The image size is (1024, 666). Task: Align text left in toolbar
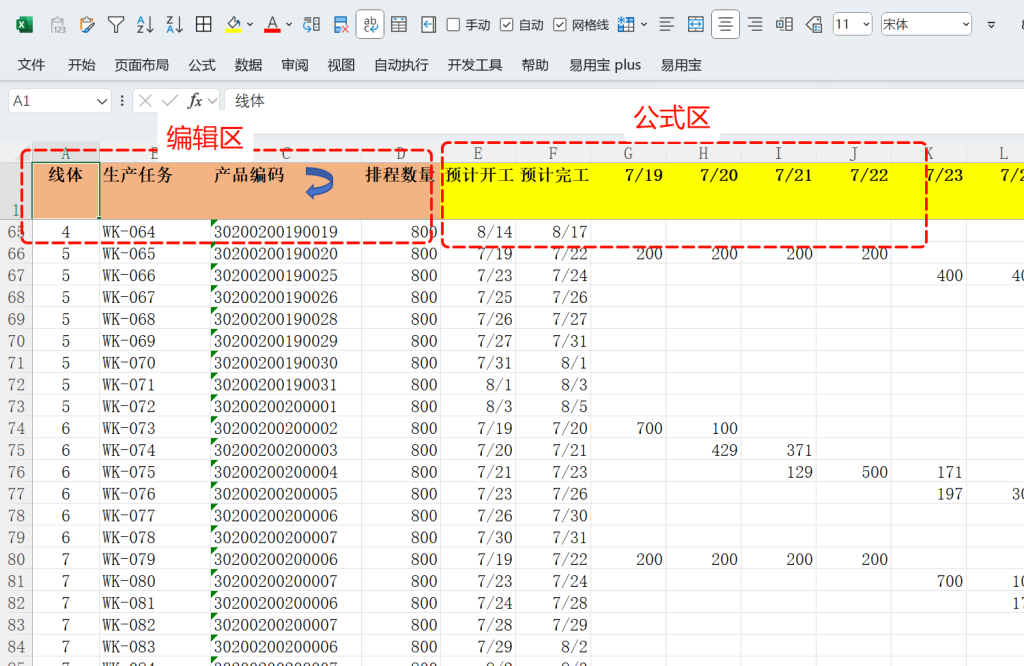click(x=667, y=25)
